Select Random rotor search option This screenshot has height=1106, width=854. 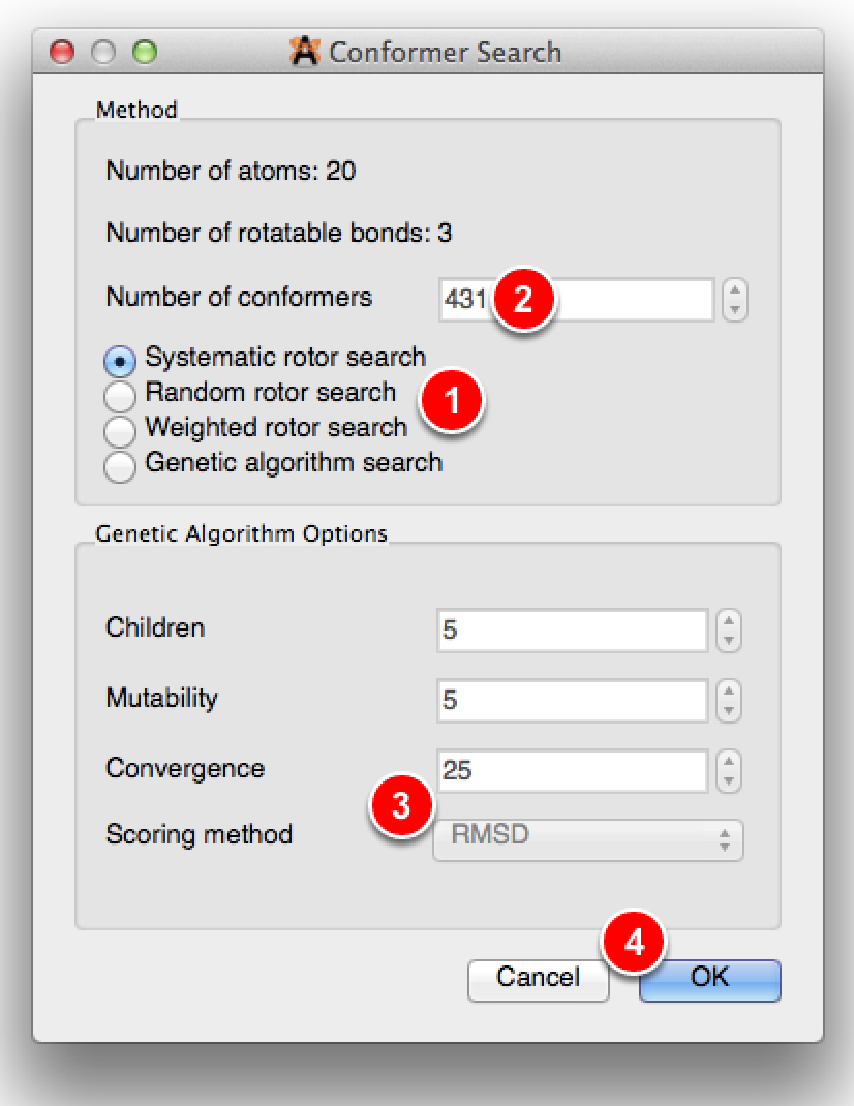coord(120,396)
